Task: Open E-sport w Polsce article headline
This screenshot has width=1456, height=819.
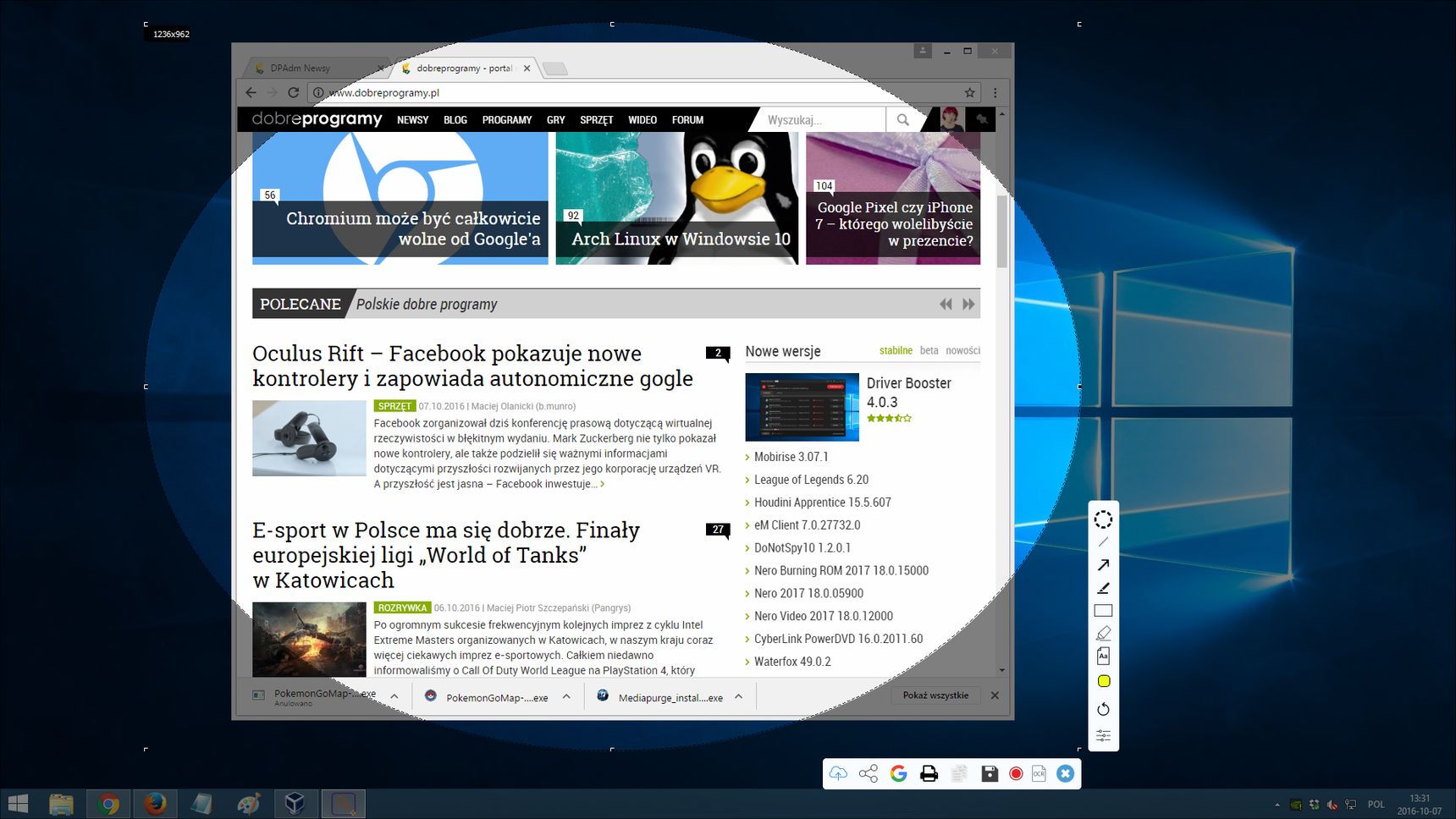Action: [x=446, y=555]
